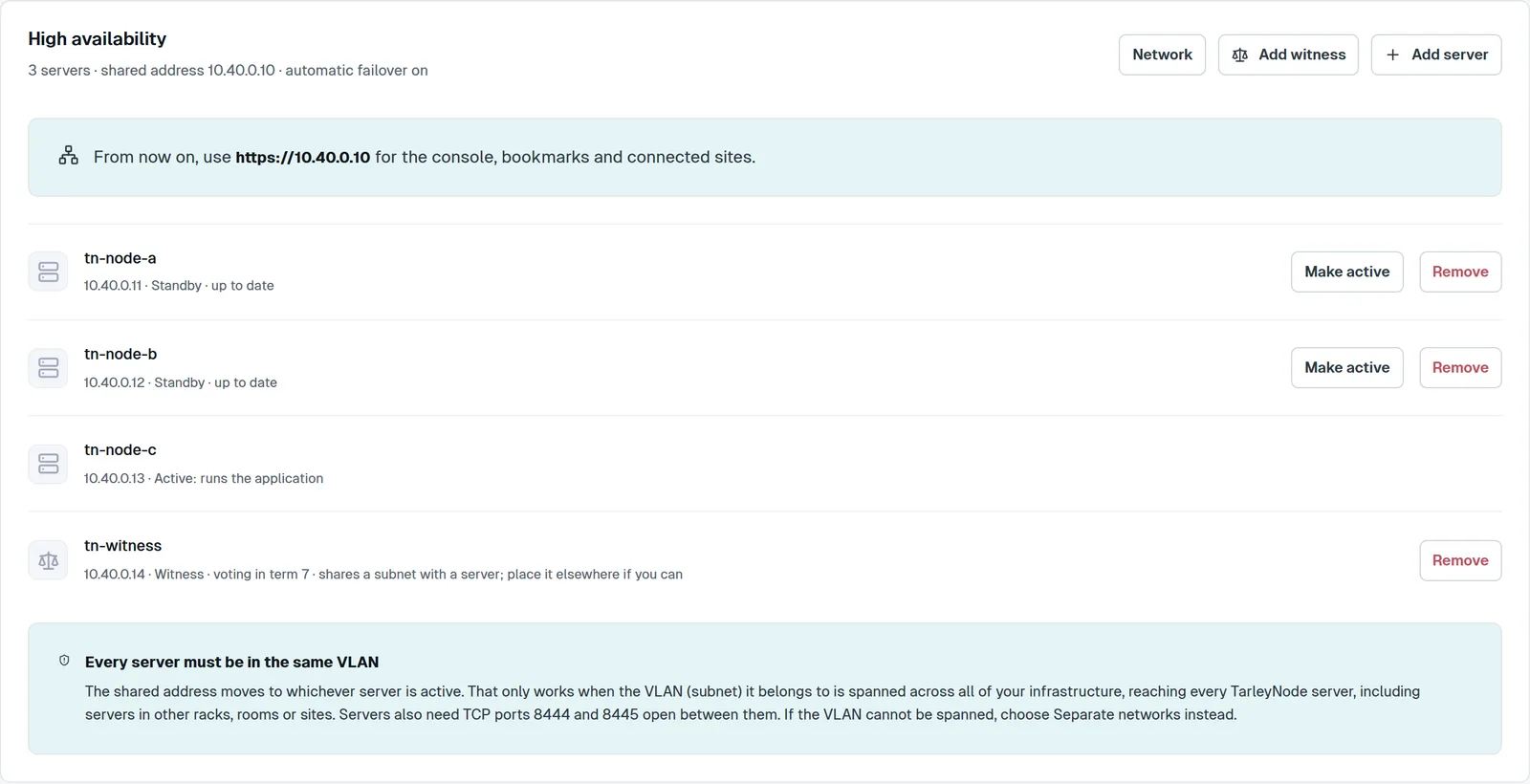Viewport: 1530px width, 784px height.
Task: Click the server icon beside tn-node-b
Action: 48,367
